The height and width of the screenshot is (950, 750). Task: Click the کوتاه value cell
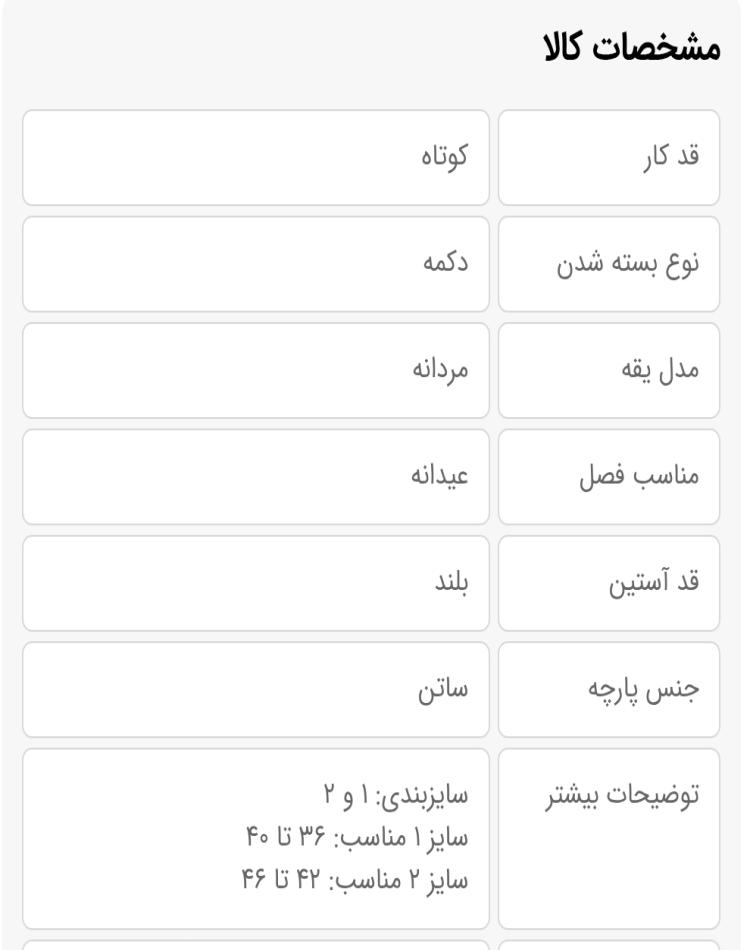point(256,158)
